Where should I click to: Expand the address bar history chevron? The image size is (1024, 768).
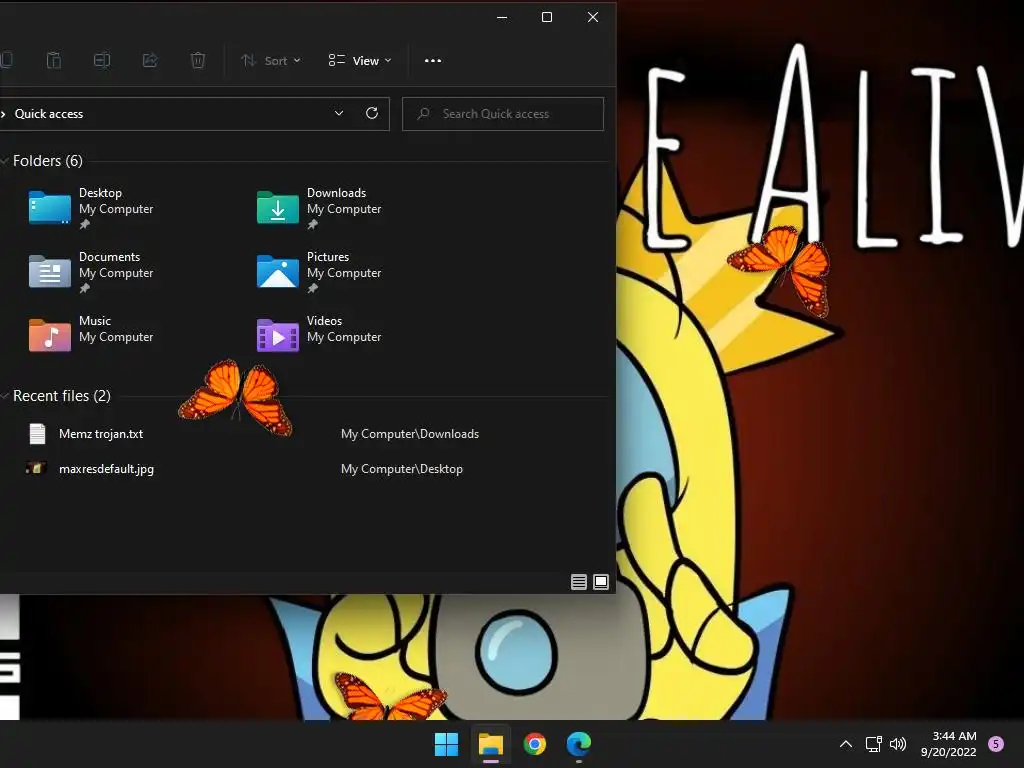coord(339,113)
